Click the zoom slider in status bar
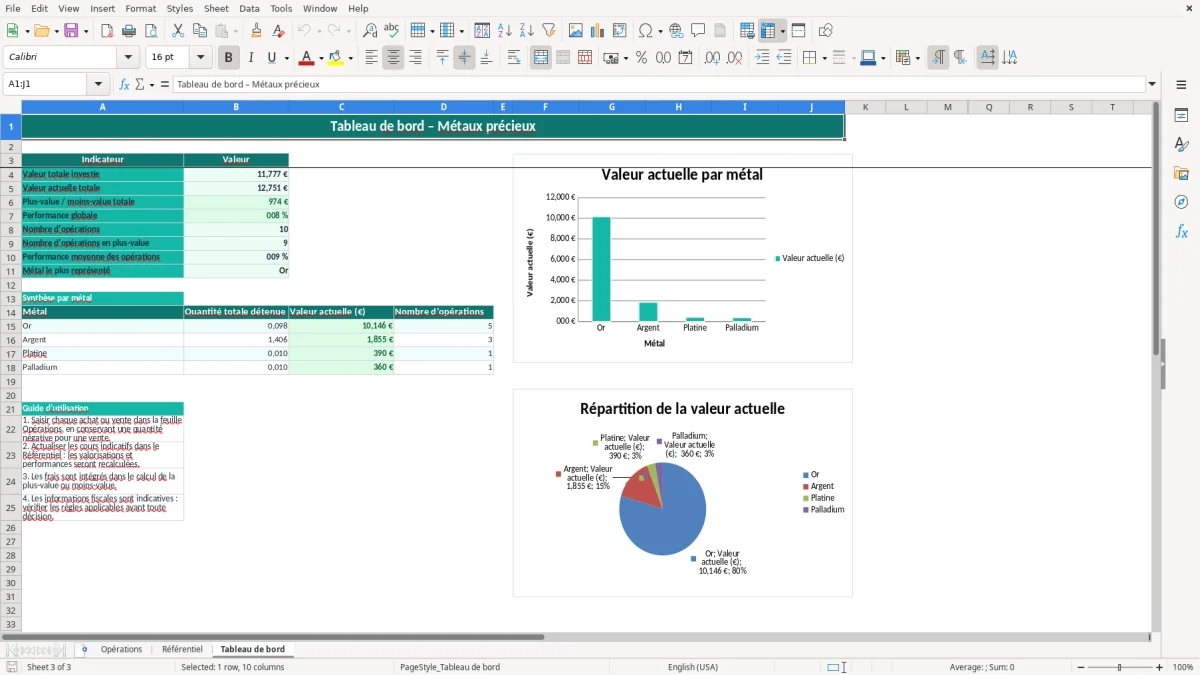1200x675 pixels. [1120, 667]
